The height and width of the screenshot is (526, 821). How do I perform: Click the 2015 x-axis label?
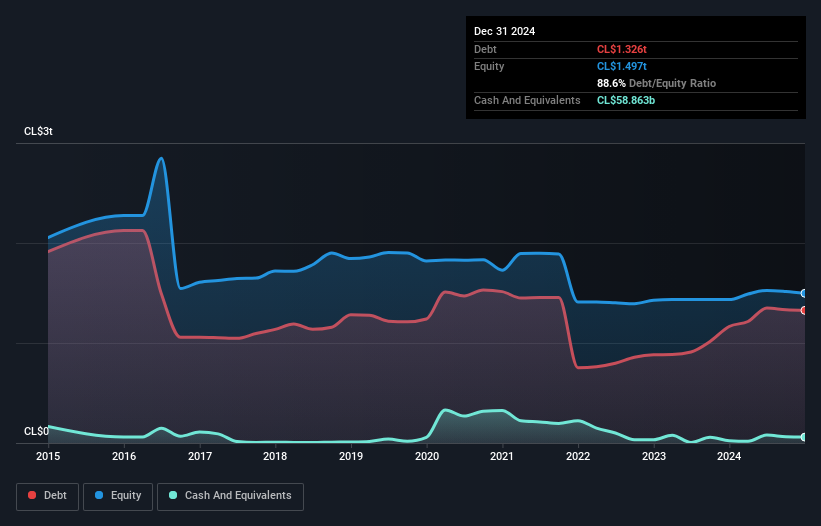48,456
